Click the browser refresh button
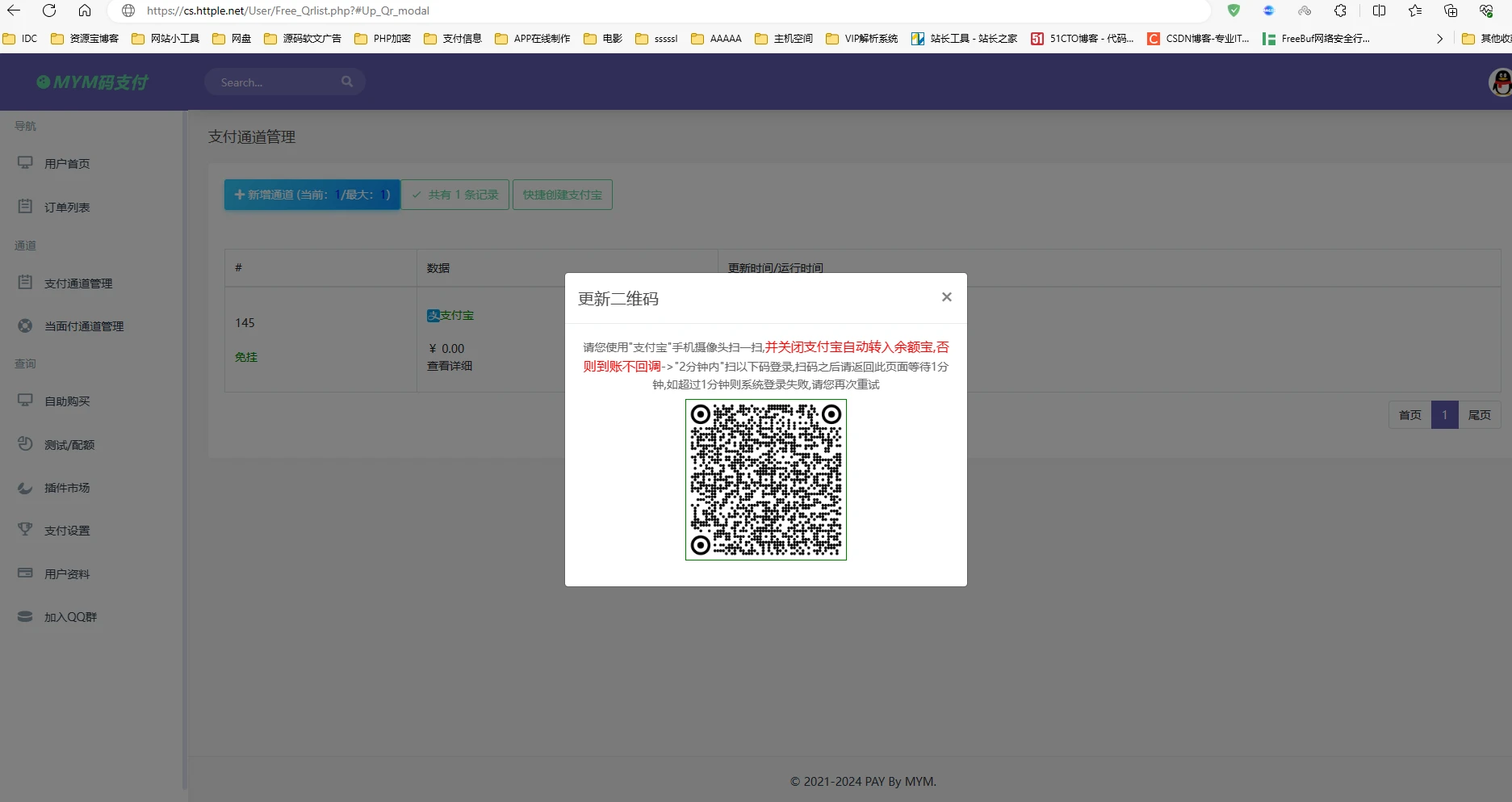 (49, 10)
